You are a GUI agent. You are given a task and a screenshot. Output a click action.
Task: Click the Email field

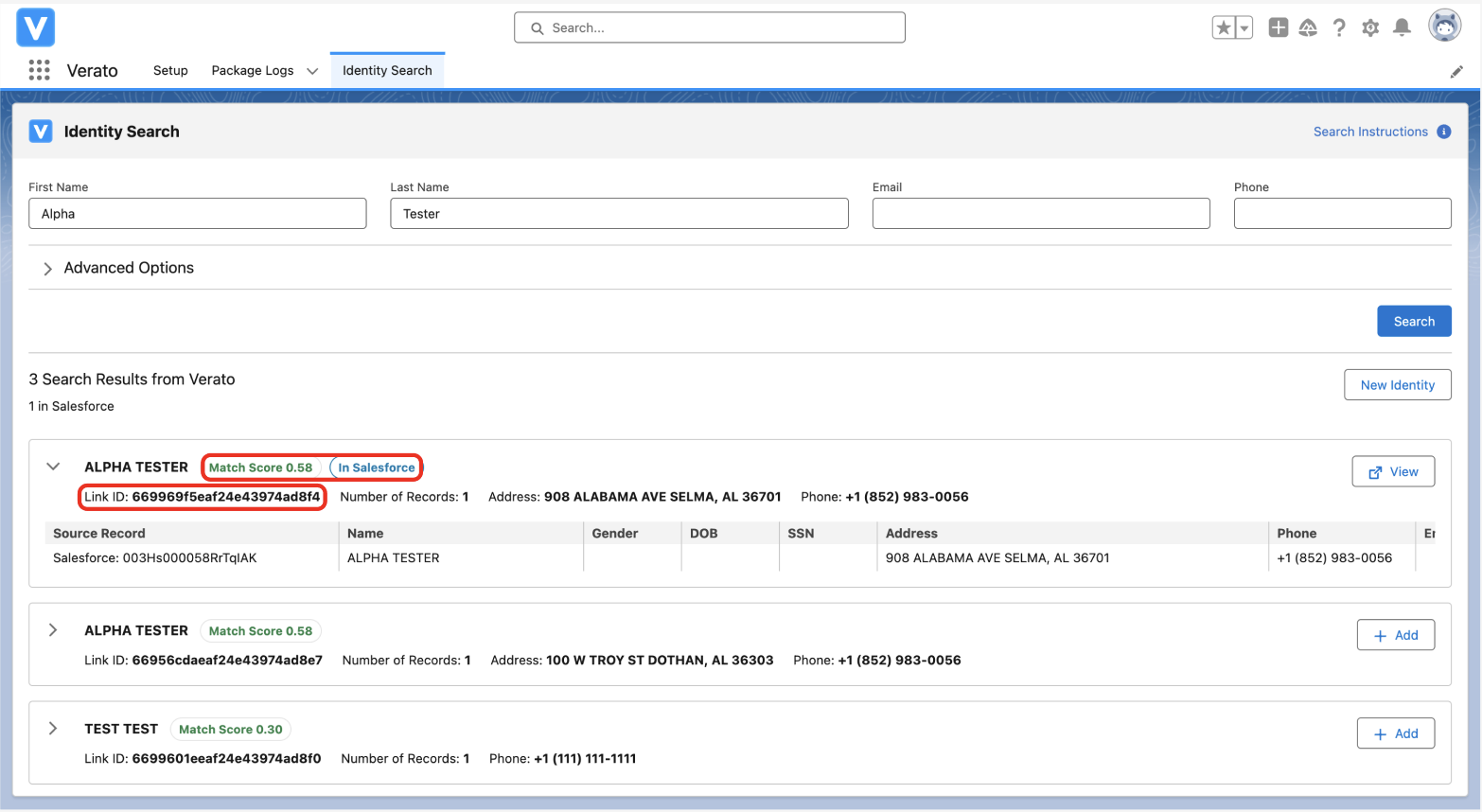tap(1041, 214)
